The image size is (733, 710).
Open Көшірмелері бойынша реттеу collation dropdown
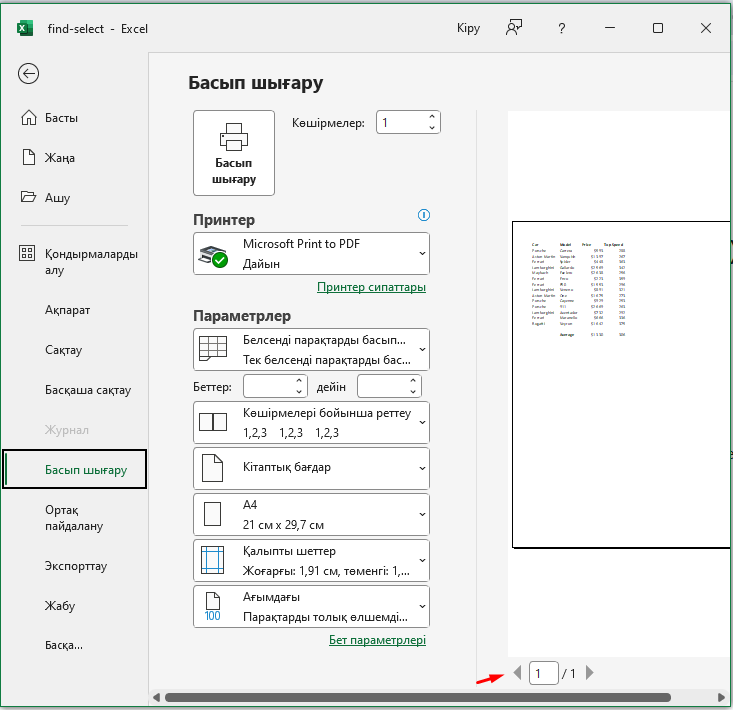coord(311,423)
